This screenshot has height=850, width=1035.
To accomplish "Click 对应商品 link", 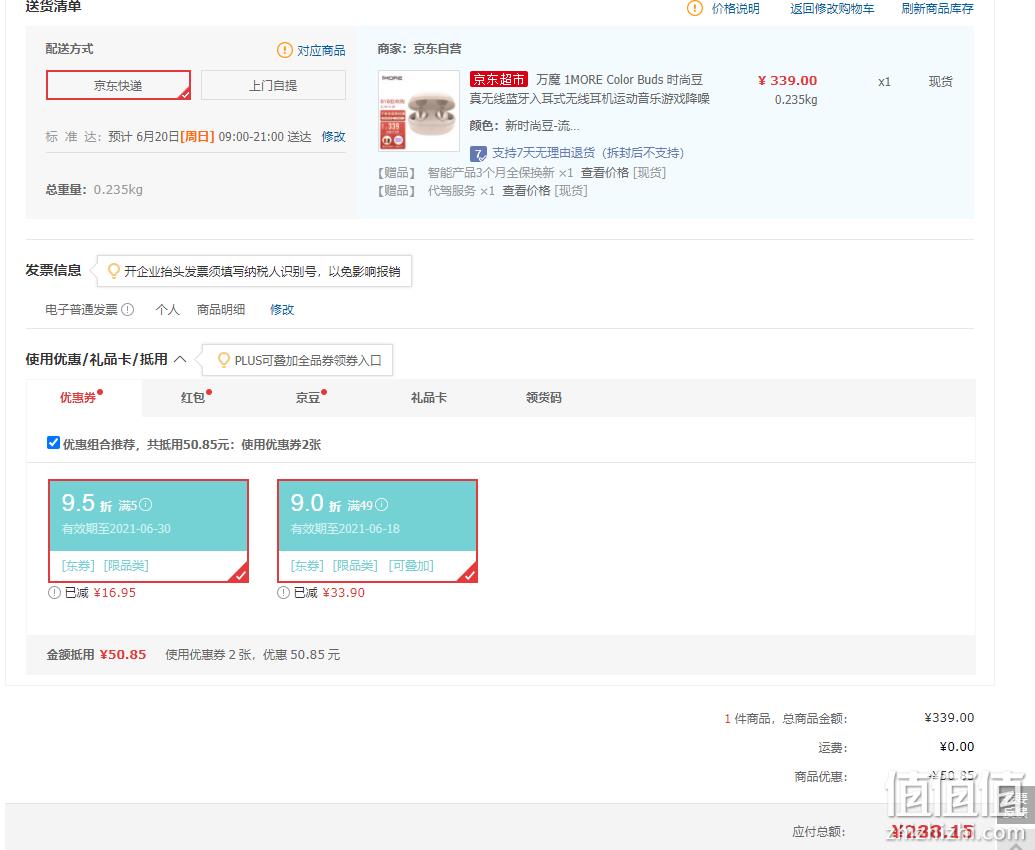I will click(x=321, y=50).
